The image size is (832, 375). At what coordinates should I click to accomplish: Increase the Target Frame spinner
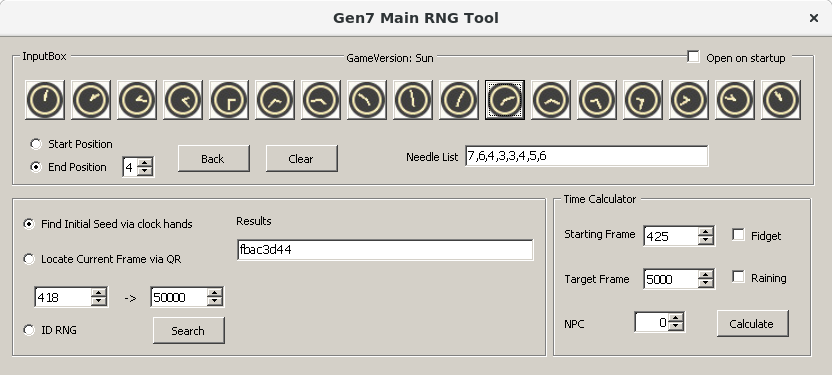705,274
